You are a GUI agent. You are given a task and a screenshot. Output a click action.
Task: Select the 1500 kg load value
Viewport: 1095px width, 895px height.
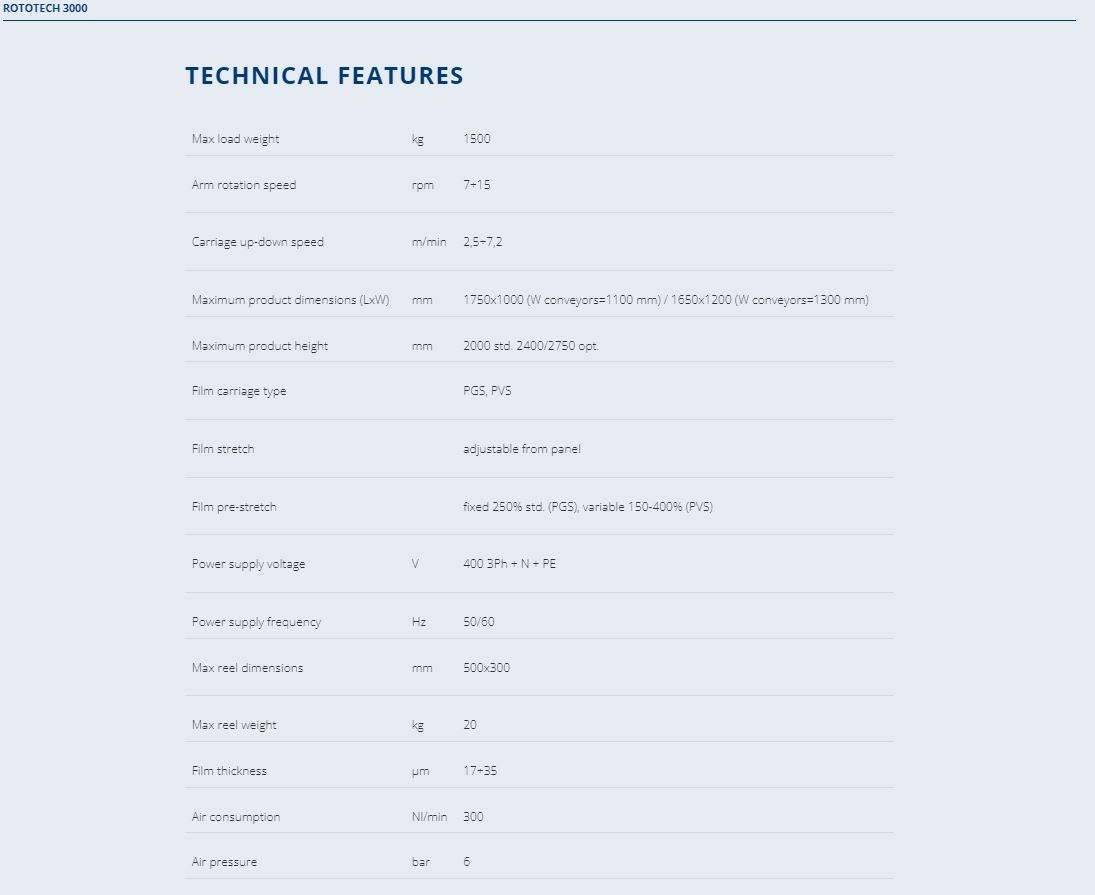[x=477, y=138]
